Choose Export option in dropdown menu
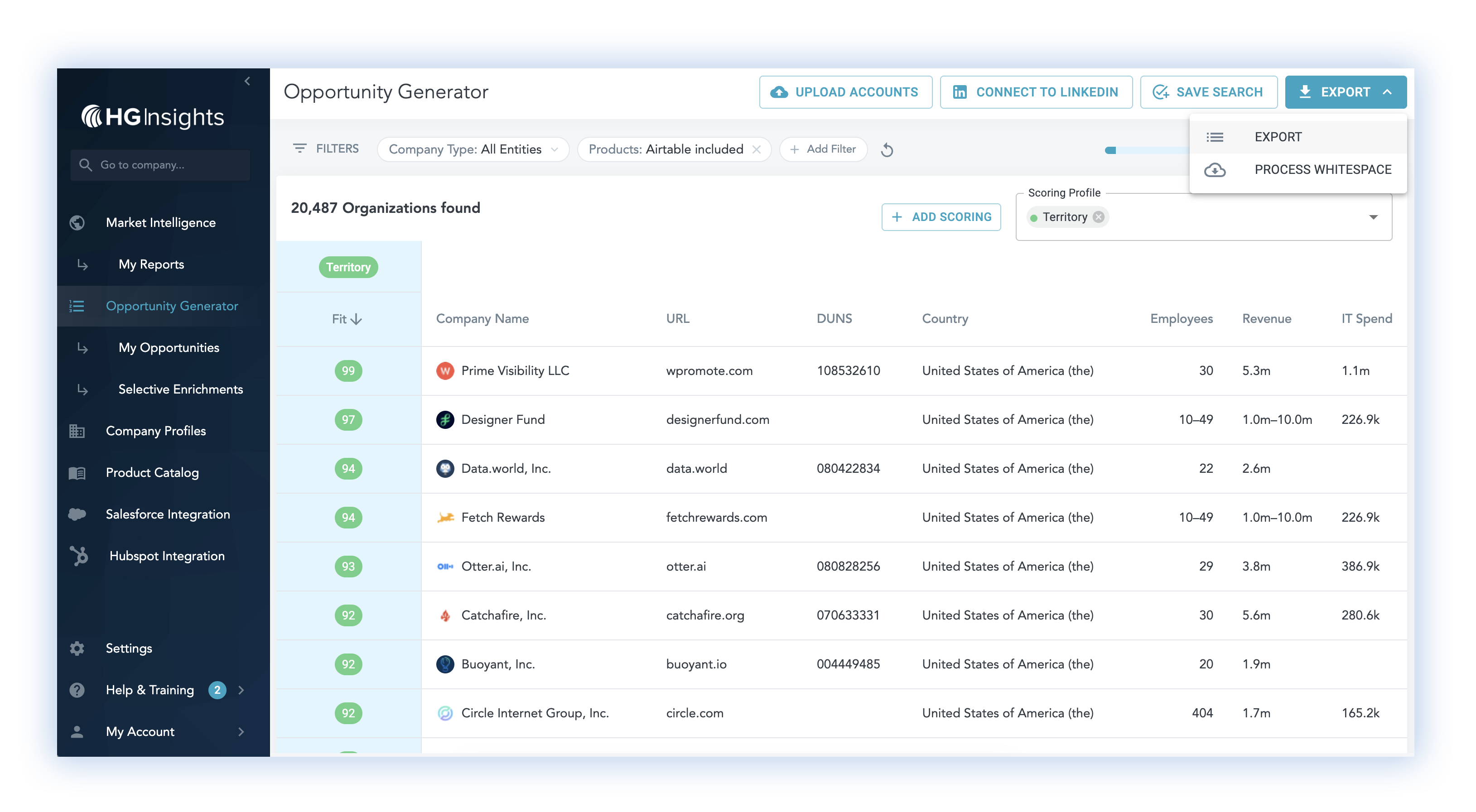The height and width of the screenshot is (812, 1476). pos(1278,137)
